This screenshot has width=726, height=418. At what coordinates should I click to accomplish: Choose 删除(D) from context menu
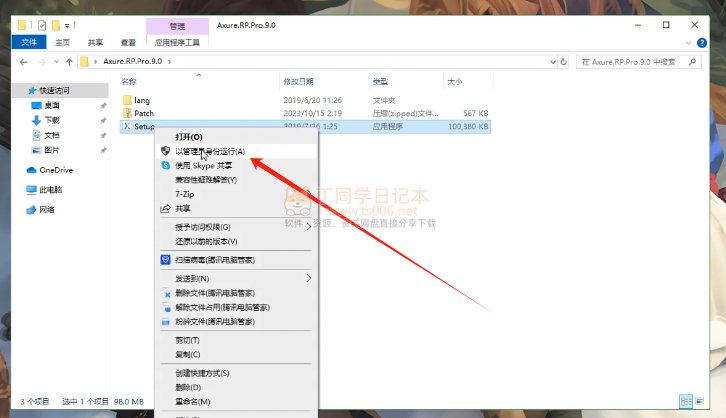[x=237, y=387]
